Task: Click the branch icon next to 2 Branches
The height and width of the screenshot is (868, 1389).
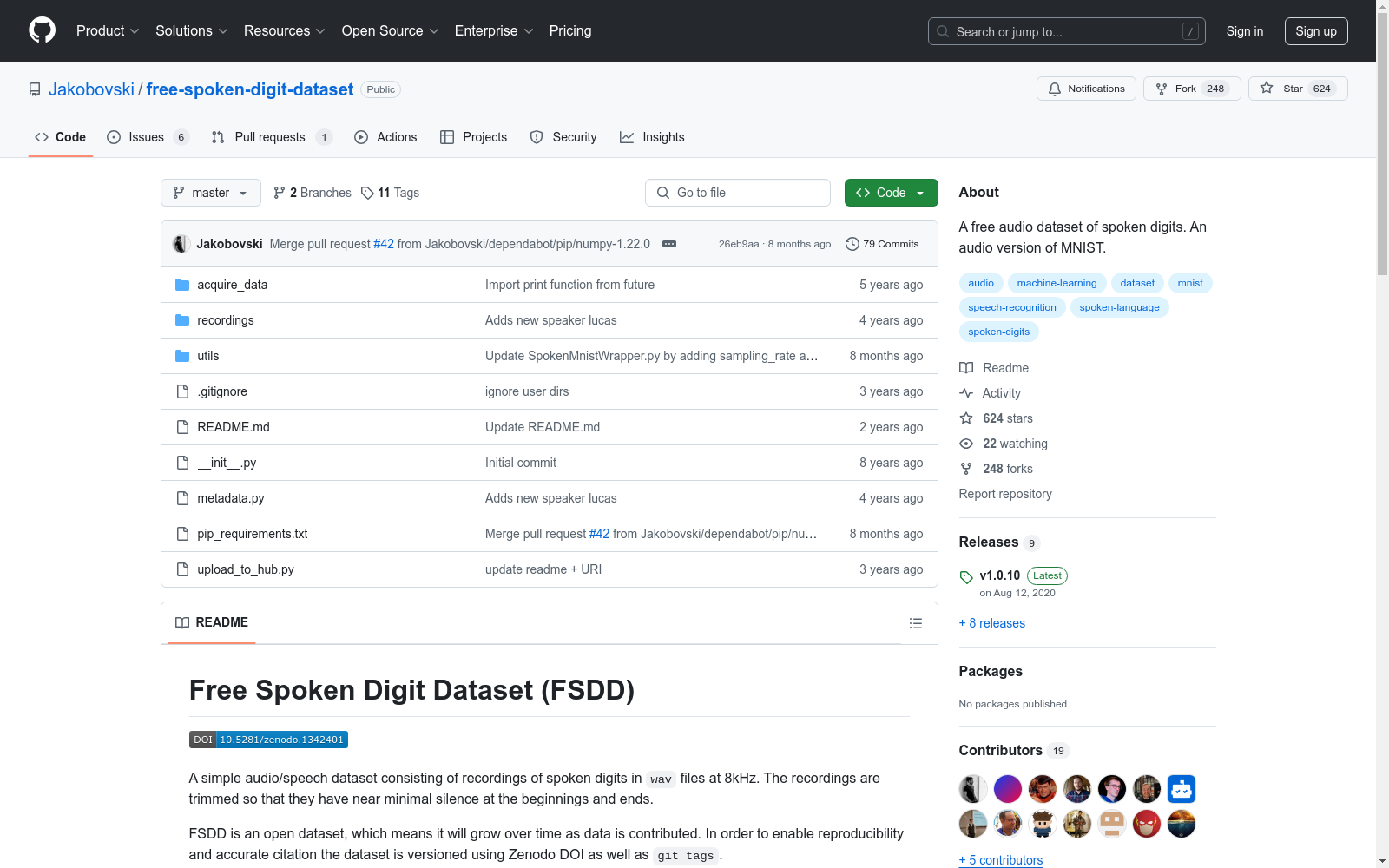Action: click(279, 192)
